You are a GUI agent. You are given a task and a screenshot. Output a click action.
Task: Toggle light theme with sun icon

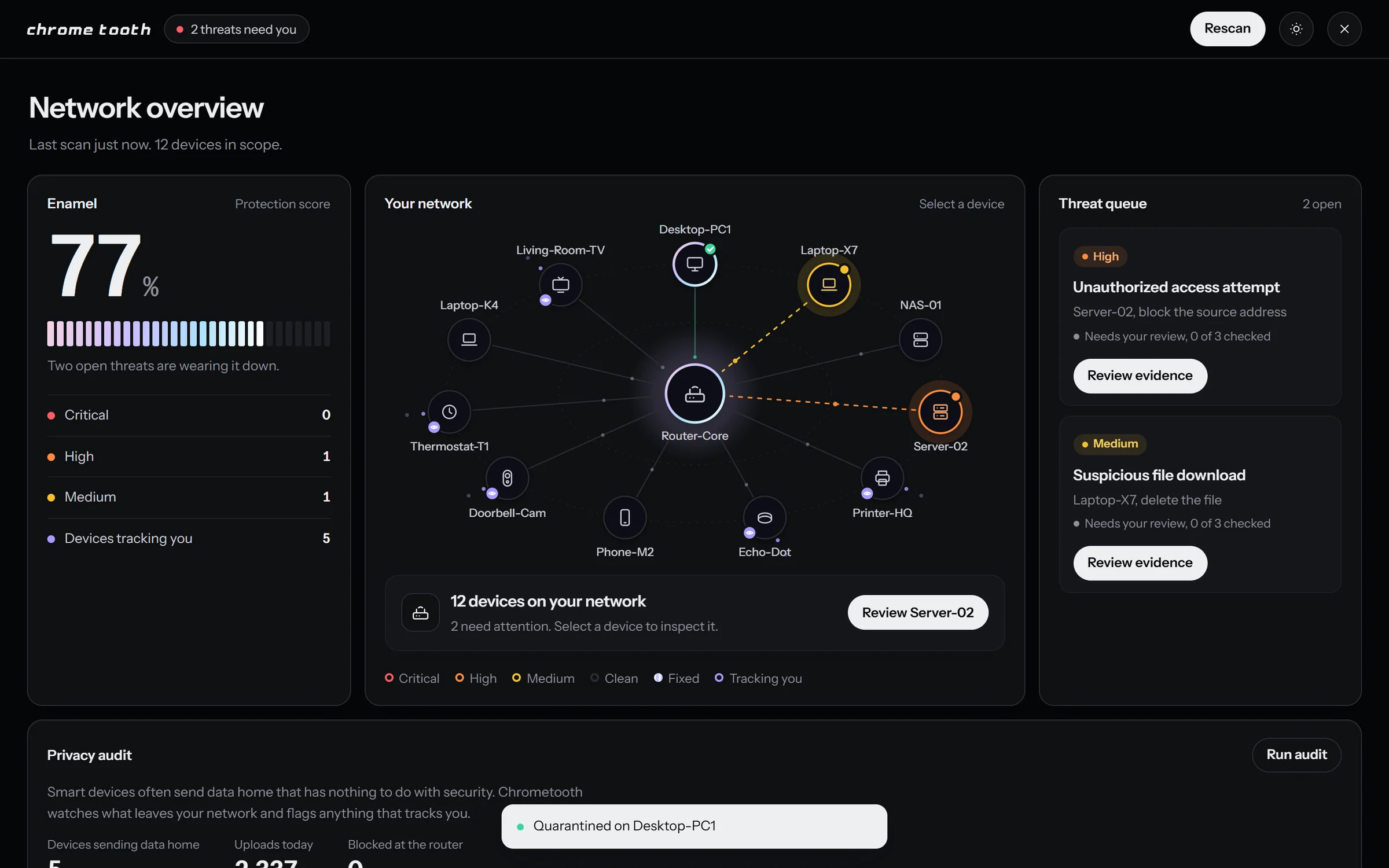click(1296, 29)
